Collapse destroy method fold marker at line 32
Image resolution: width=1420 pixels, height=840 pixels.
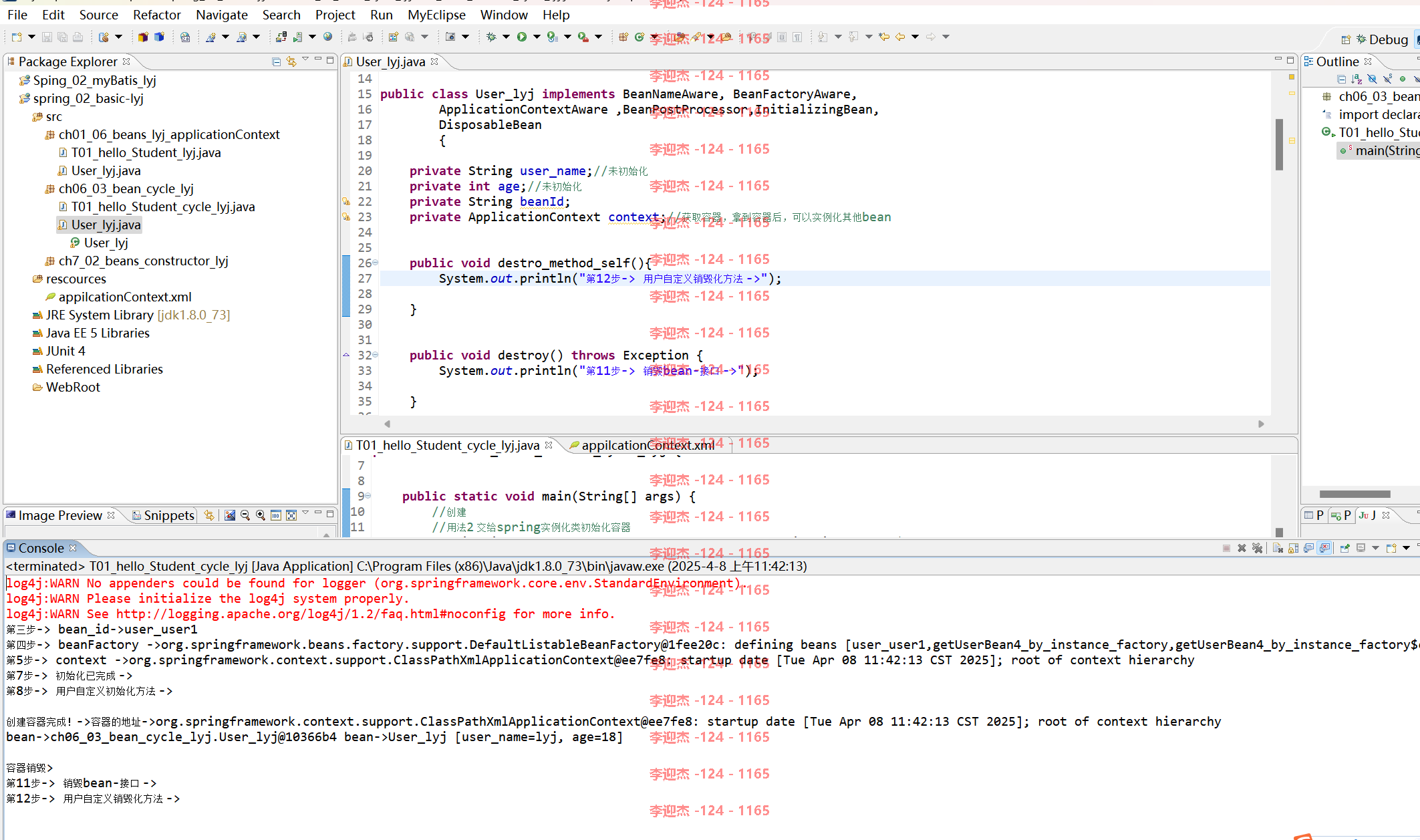click(376, 355)
